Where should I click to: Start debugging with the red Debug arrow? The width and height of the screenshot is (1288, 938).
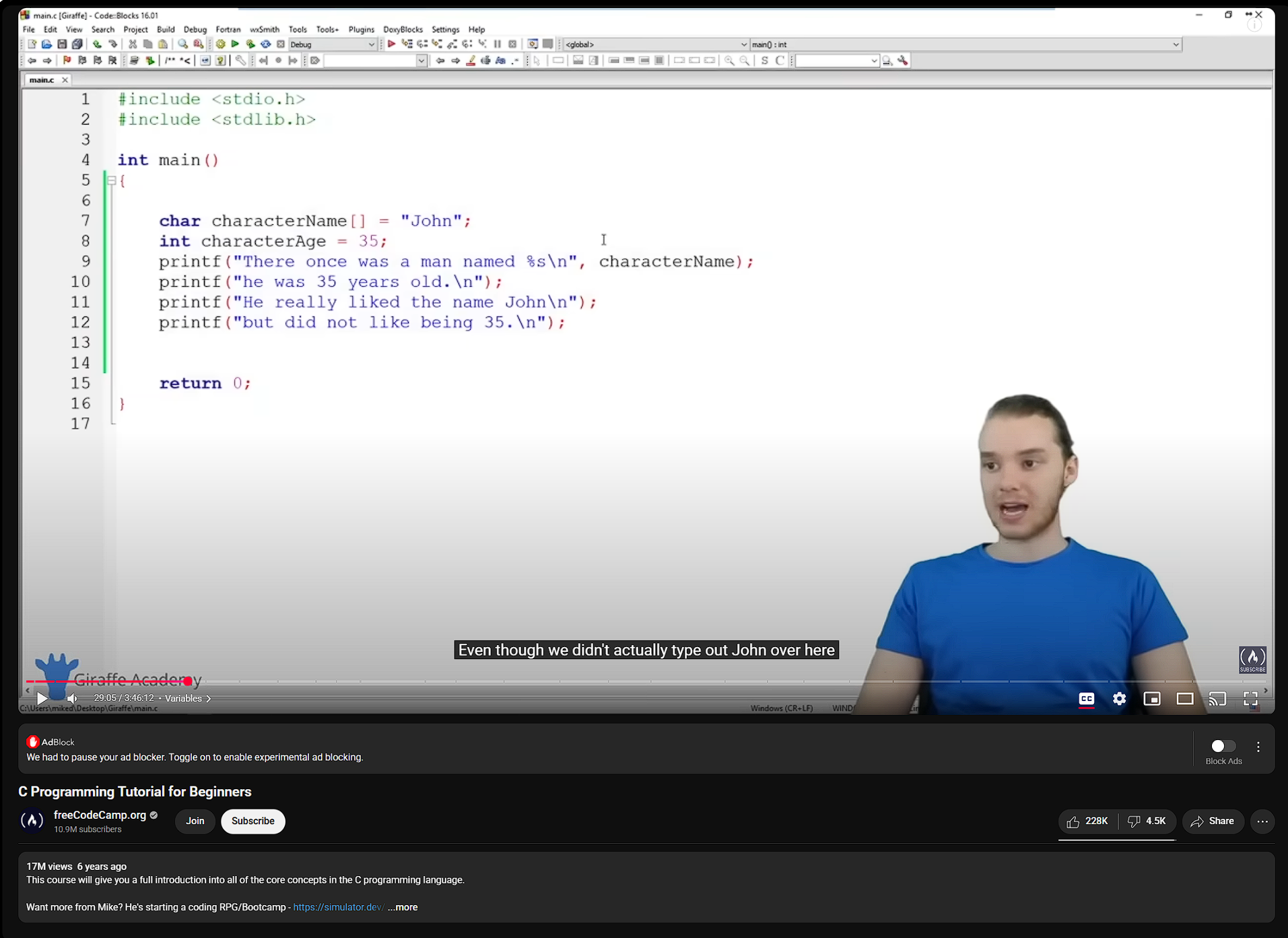point(391,44)
